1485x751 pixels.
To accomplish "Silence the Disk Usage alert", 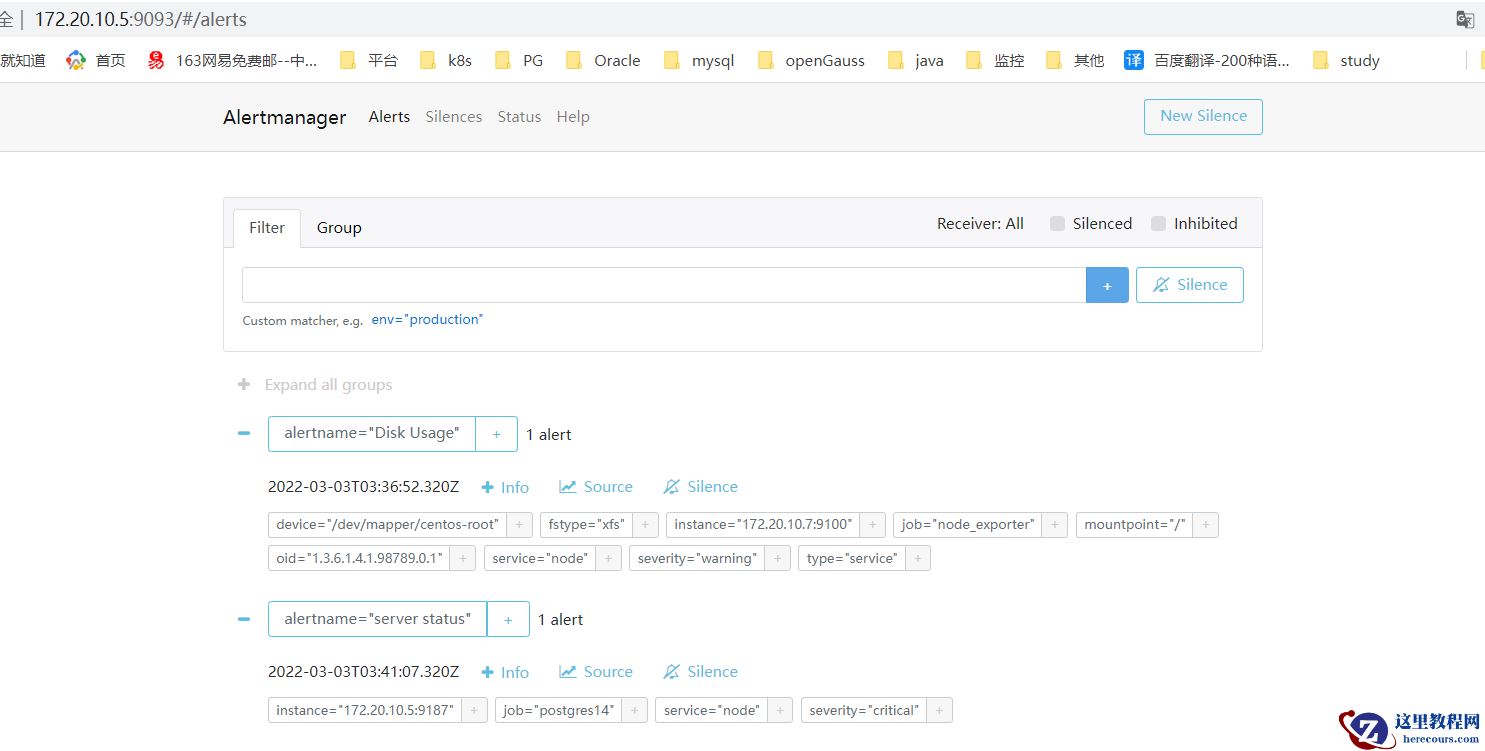I will 700,487.
